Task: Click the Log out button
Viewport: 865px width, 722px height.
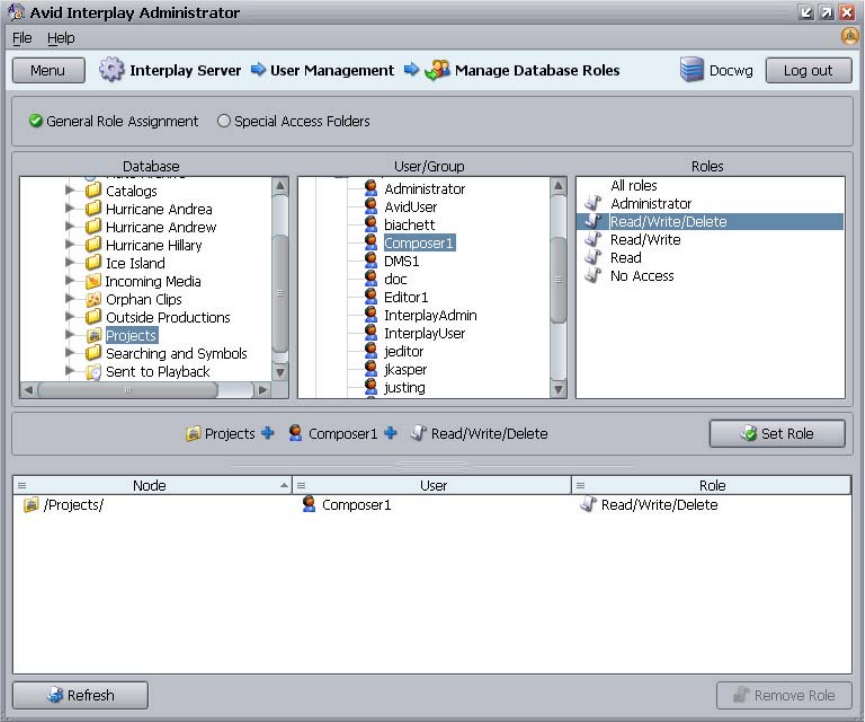Action: [x=808, y=71]
